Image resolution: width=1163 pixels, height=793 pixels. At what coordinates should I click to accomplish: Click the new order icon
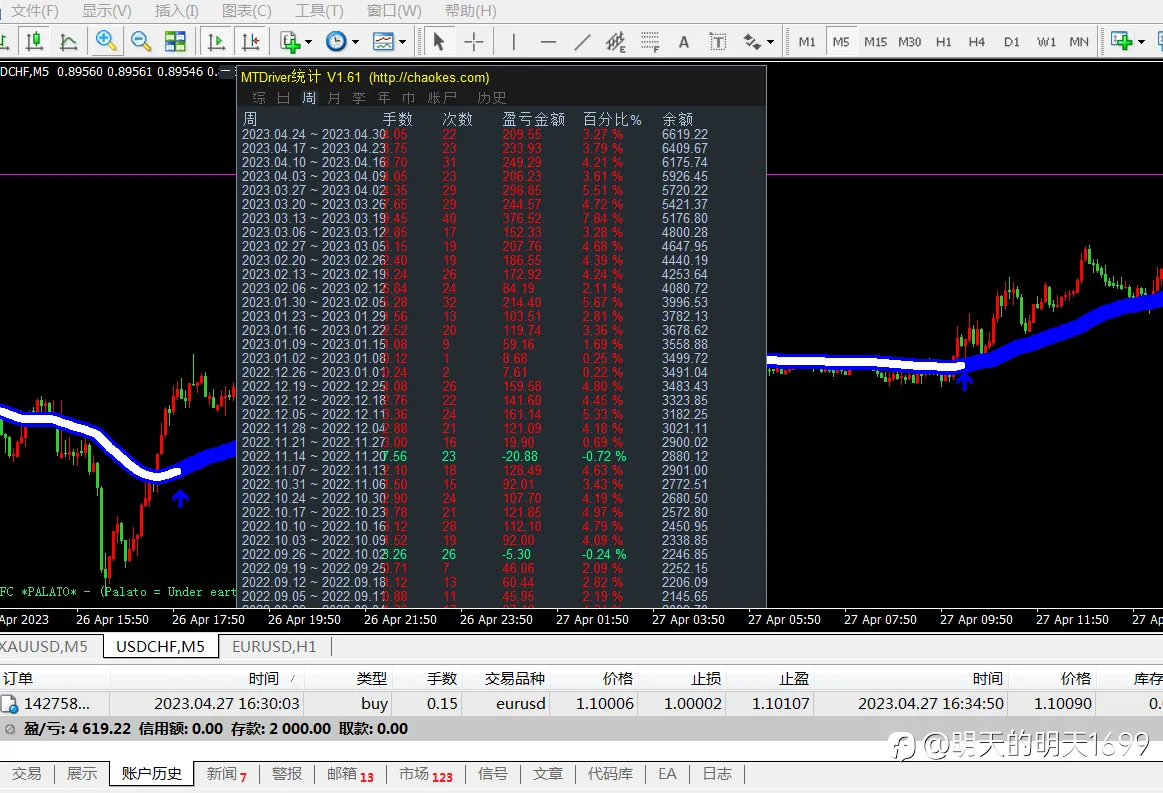coord(1121,42)
